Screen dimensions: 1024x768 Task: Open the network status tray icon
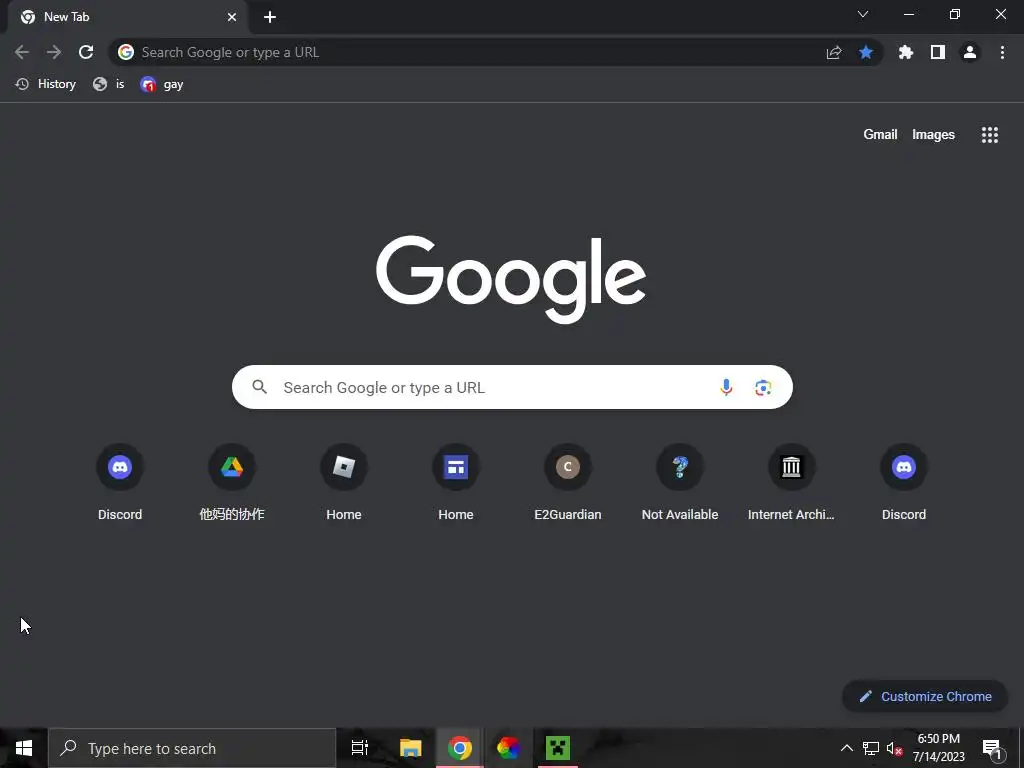pyautogui.click(x=871, y=748)
